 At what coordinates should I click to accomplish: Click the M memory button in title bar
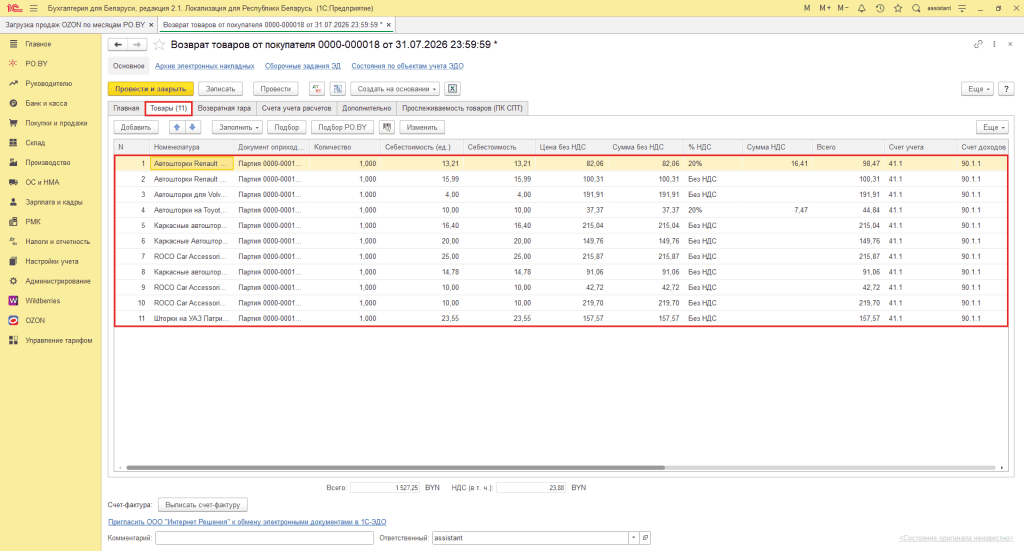(x=807, y=8)
